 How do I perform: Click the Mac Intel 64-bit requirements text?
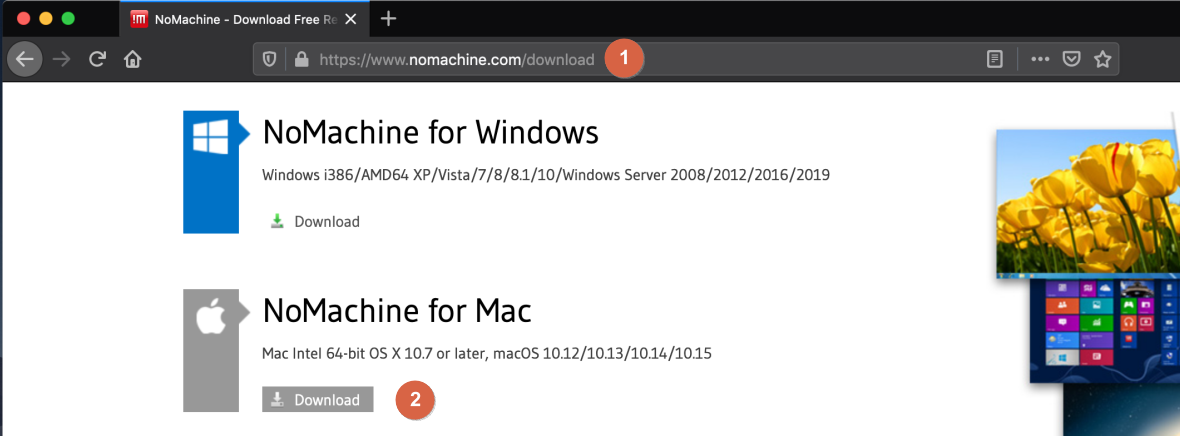487,353
